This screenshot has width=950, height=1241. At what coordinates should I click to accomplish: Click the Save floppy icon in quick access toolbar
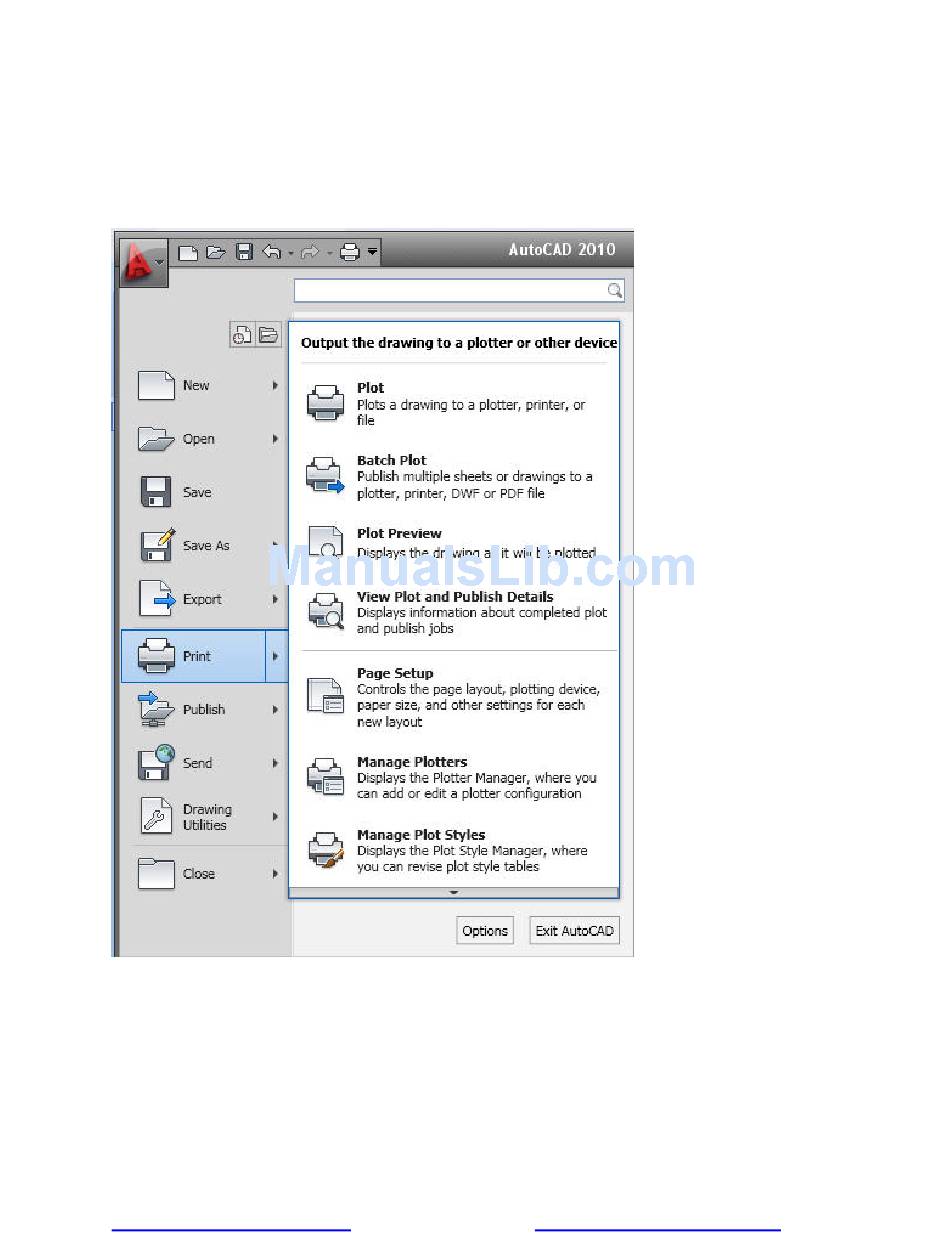click(x=244, y=253)
